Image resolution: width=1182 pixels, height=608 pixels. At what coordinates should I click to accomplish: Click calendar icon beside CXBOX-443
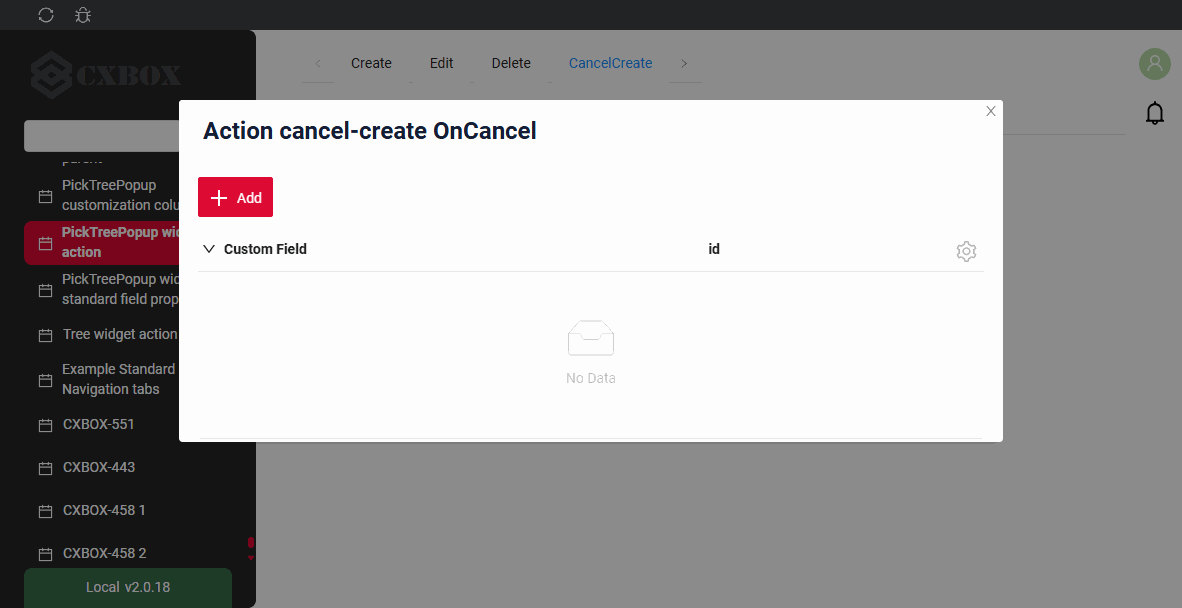click(x=45, y=468)
